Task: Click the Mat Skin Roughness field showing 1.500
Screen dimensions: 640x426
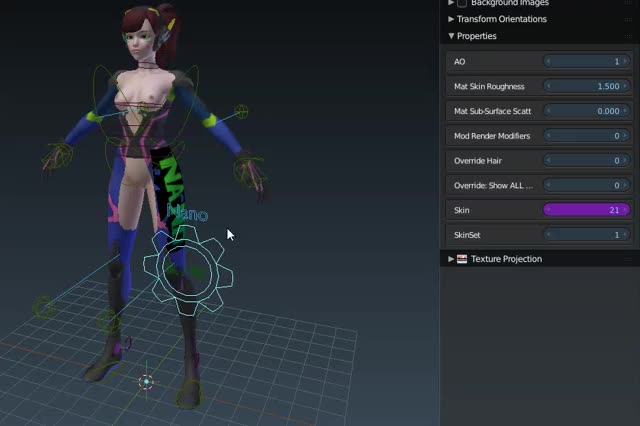Action: [x=587, y=86]
